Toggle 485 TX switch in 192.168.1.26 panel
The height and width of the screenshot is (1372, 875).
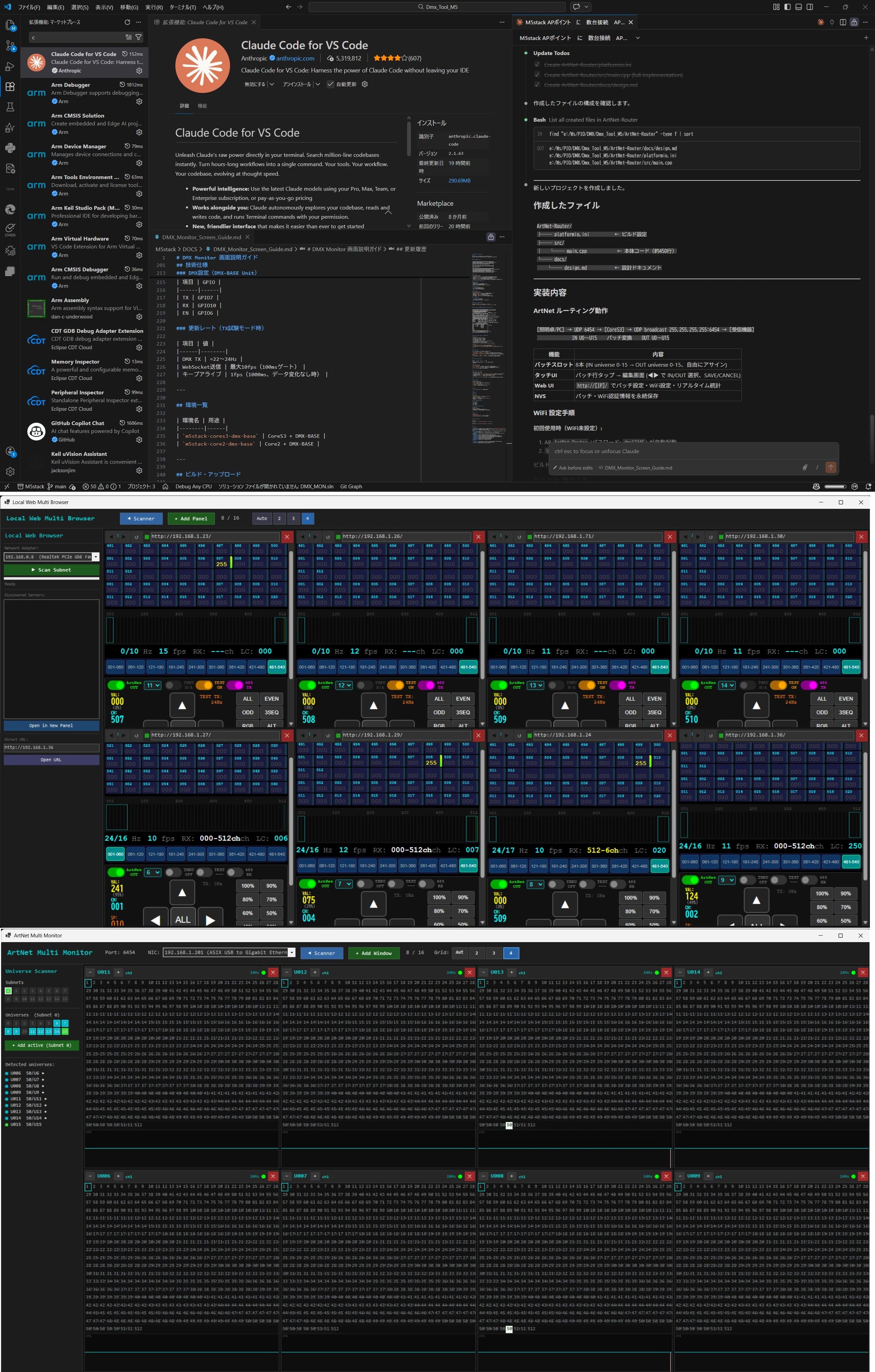coord(426,685)
